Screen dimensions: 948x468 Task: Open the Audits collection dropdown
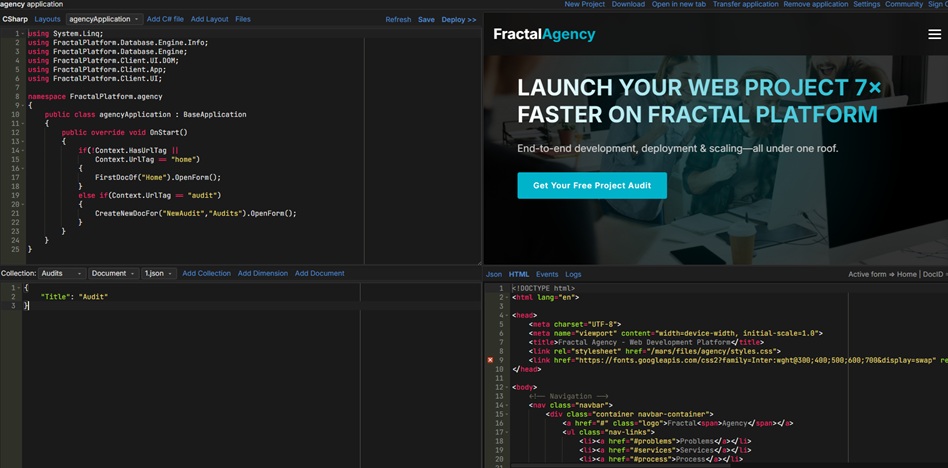(x=62, y=273)
